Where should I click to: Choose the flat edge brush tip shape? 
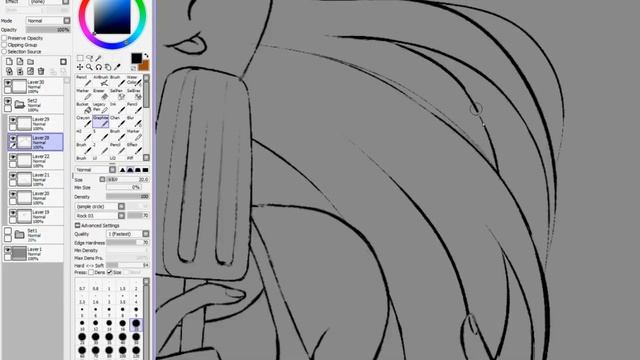(145, 169)
